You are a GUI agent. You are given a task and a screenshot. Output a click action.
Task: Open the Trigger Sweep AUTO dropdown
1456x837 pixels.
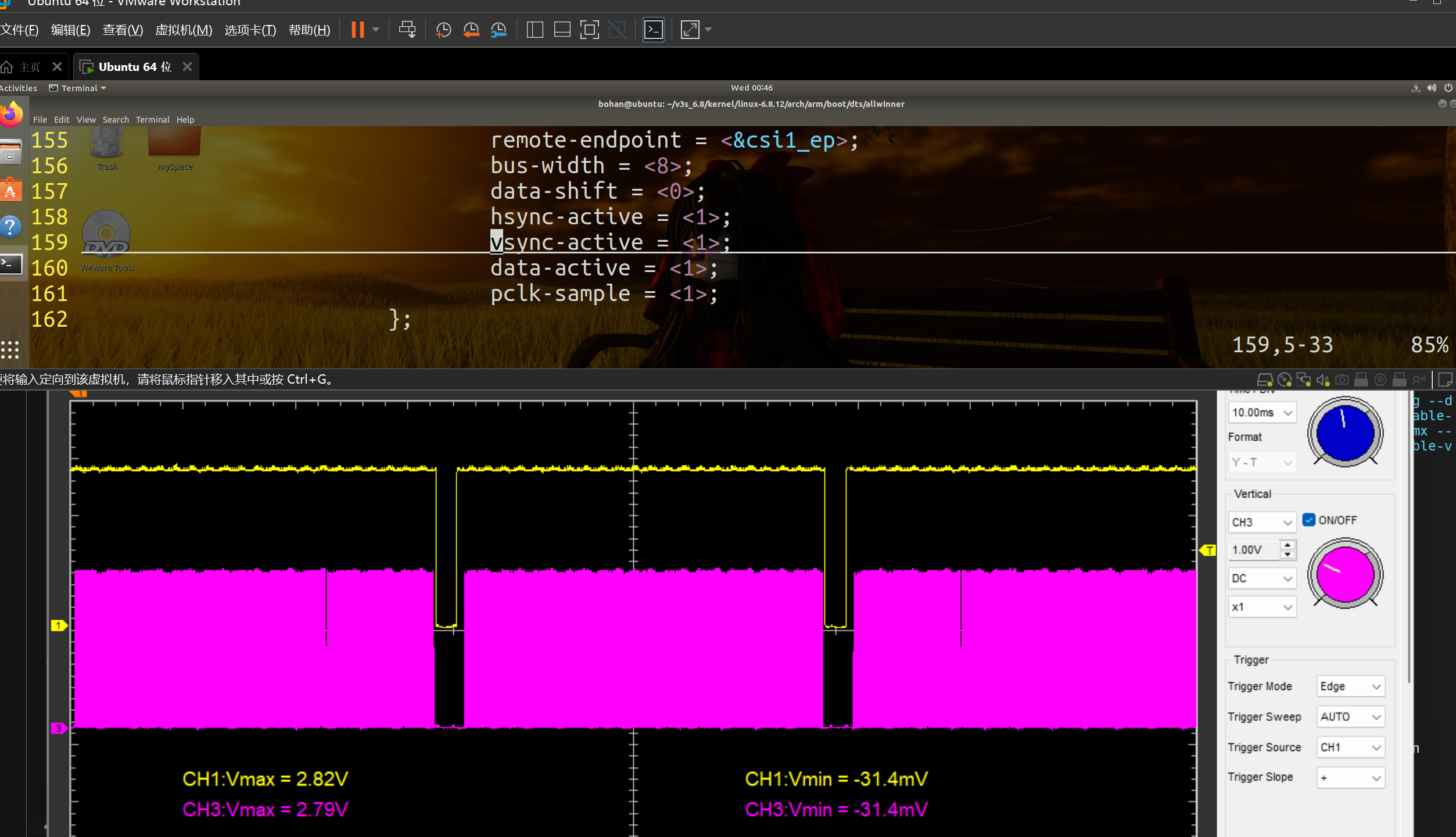coord(1351,717)
